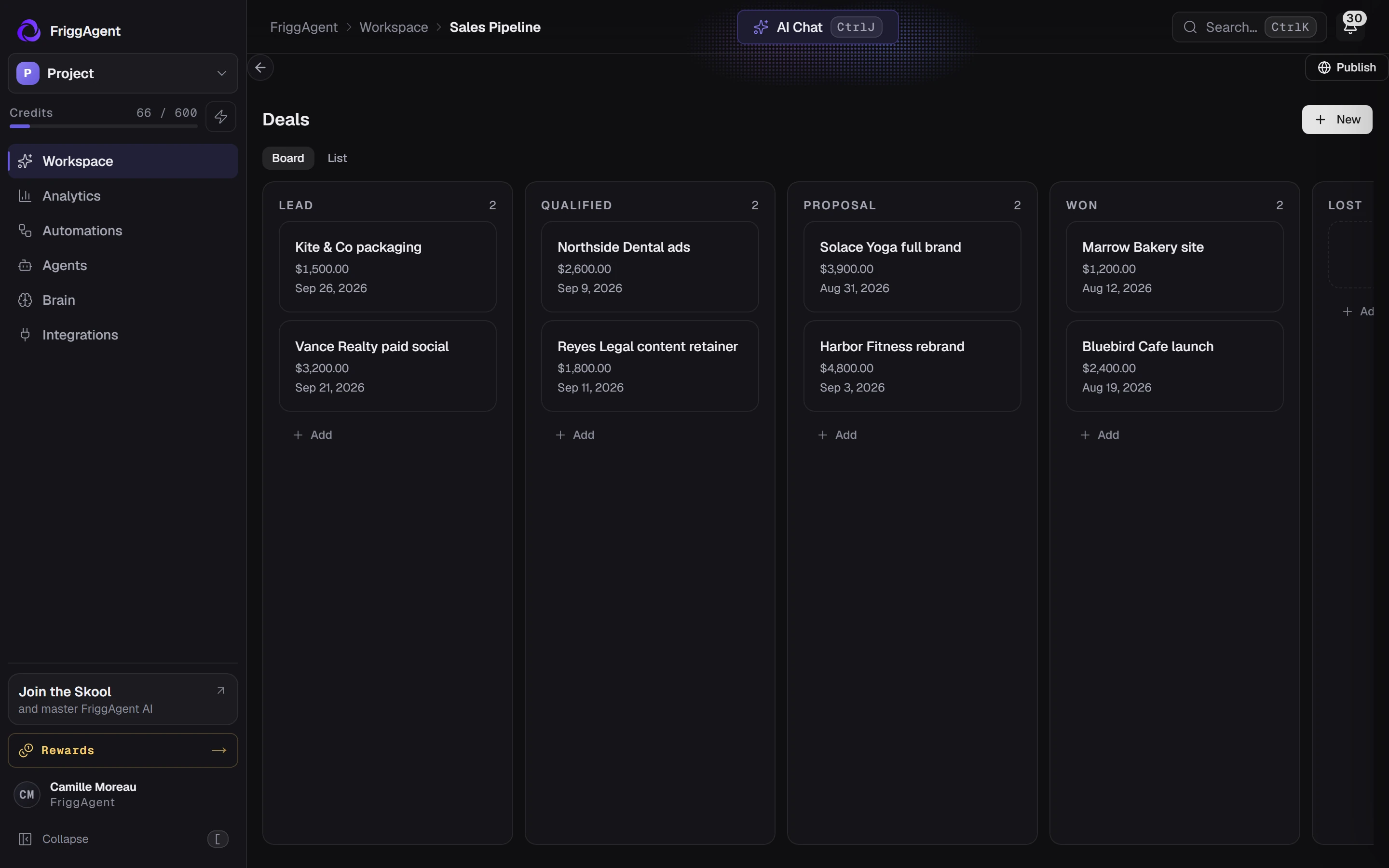Image resolution: width=1389 pixels, height=868 pixels.
Task: Click the PROPOSAL column header
Action: tap(840, 205)
